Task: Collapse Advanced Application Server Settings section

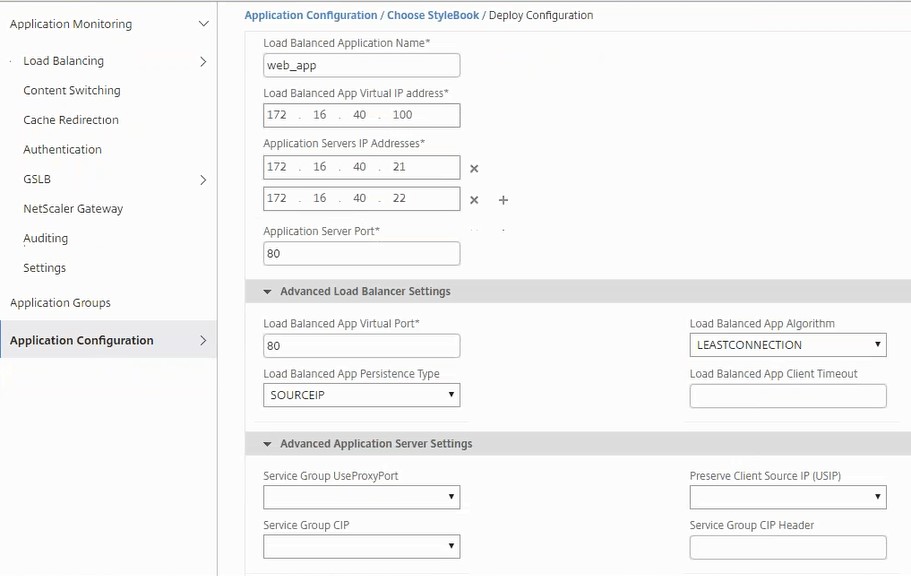Action: coord(267,444)
